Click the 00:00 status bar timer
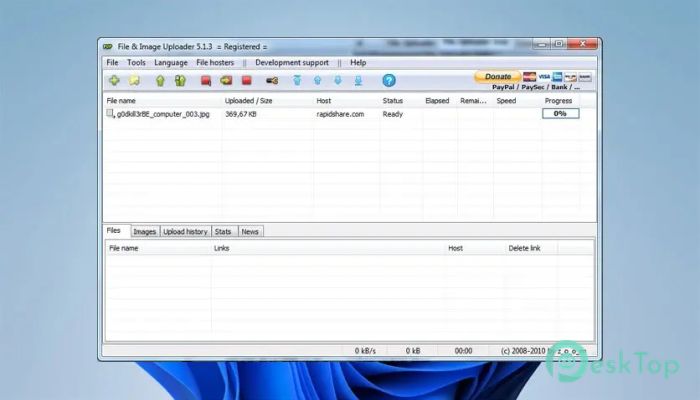This screenshot has width=700, height=400. 463,351
